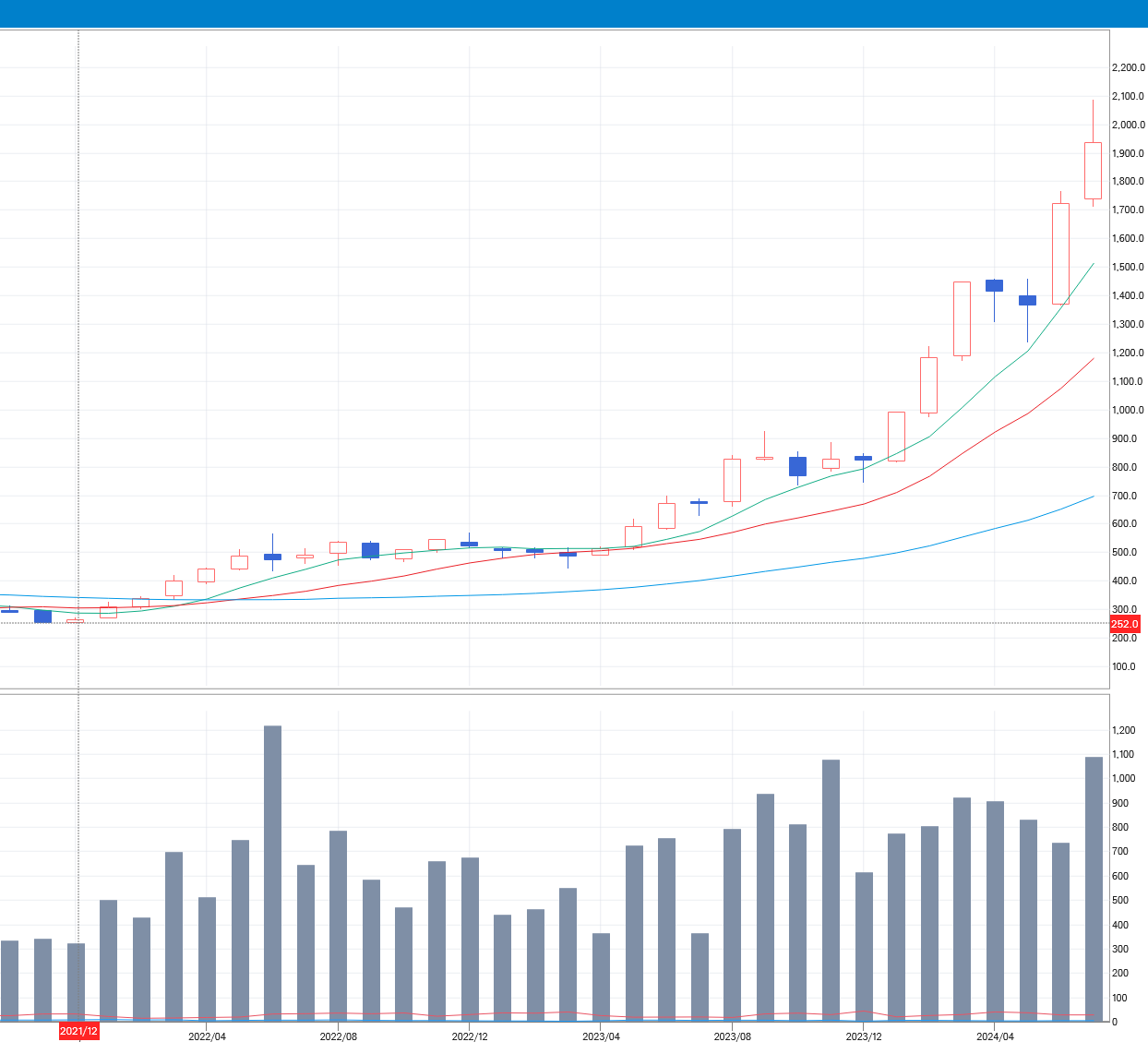The height and width of the screenshot is (1054, 1148).
Task: Click the 500.0 price axis label
Action: [x=1124, y=553]
